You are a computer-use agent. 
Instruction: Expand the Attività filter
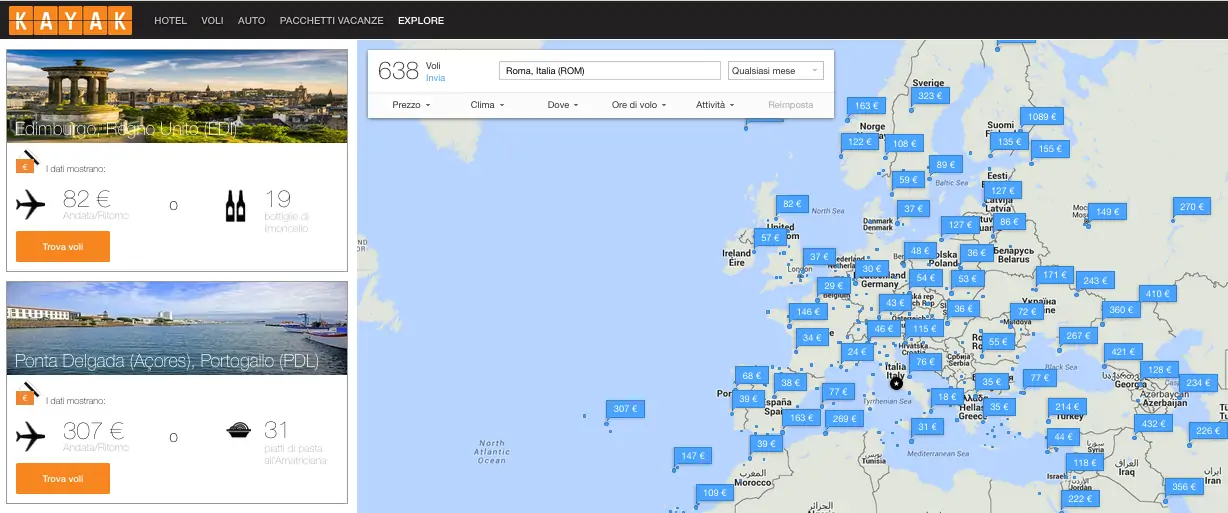point(715,105)
